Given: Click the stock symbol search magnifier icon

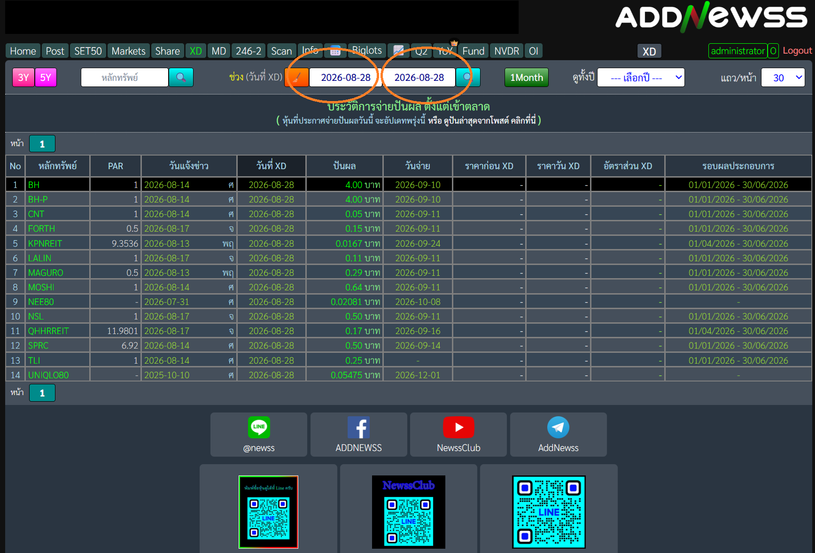Looking at the screenshot, I should pyautogui.click(x=181, y=77).
